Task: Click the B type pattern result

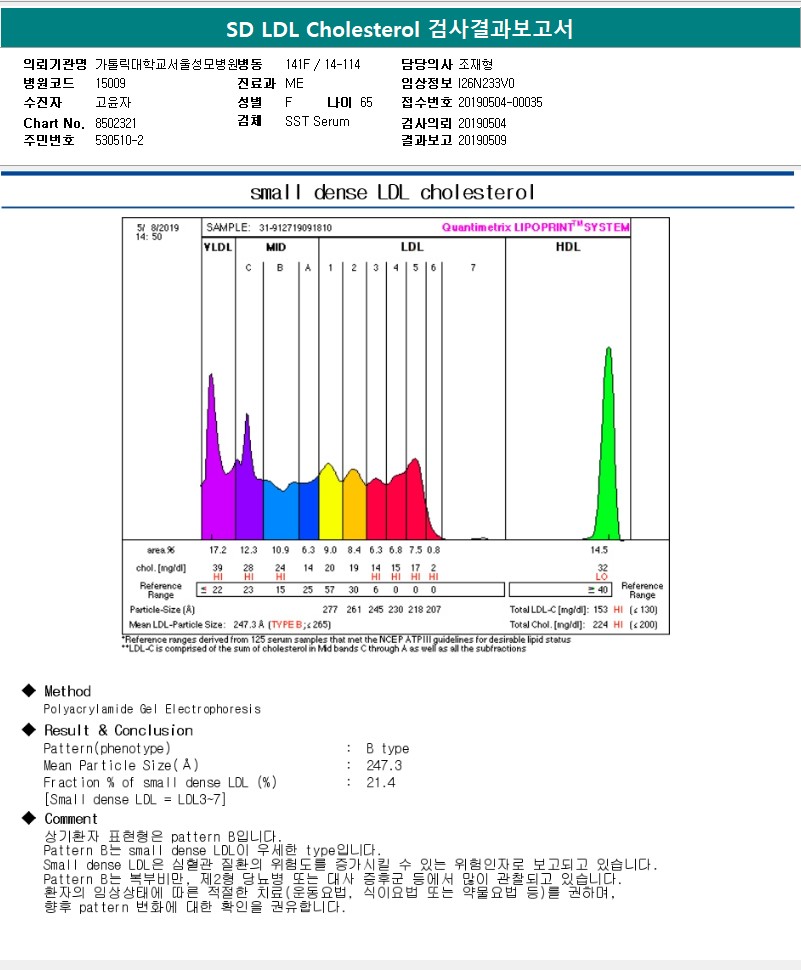Action: click(x=387, y=749)
